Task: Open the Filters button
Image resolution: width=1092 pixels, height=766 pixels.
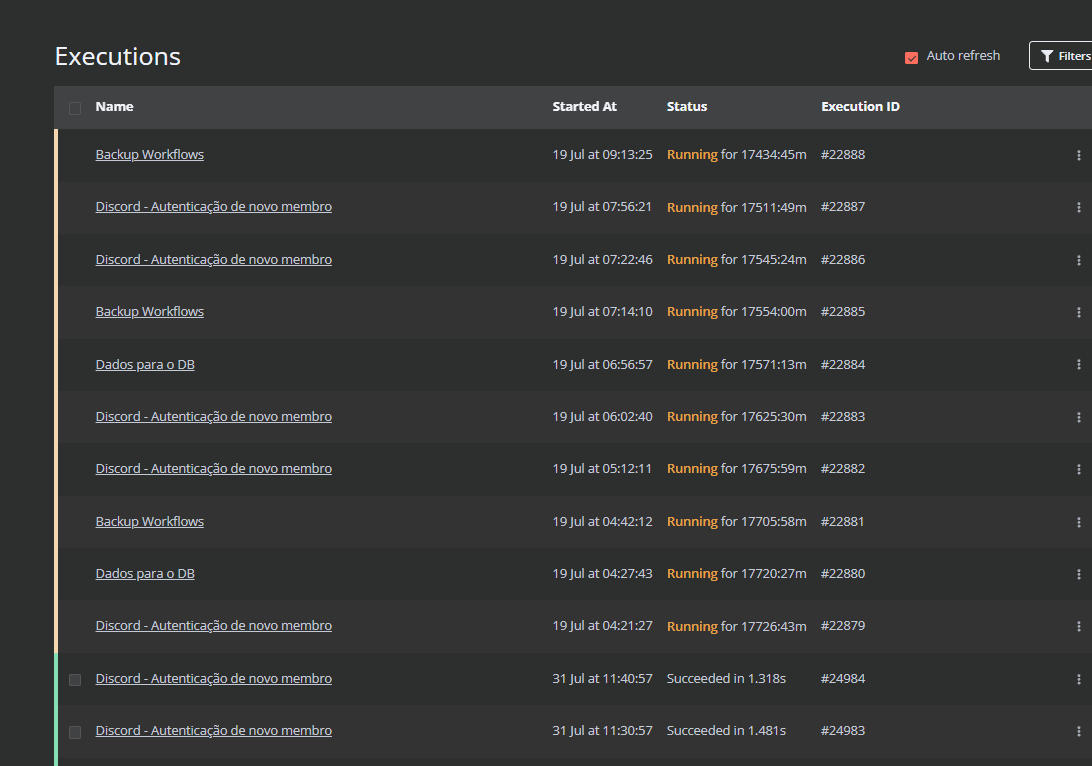Action: [1061, 56]
